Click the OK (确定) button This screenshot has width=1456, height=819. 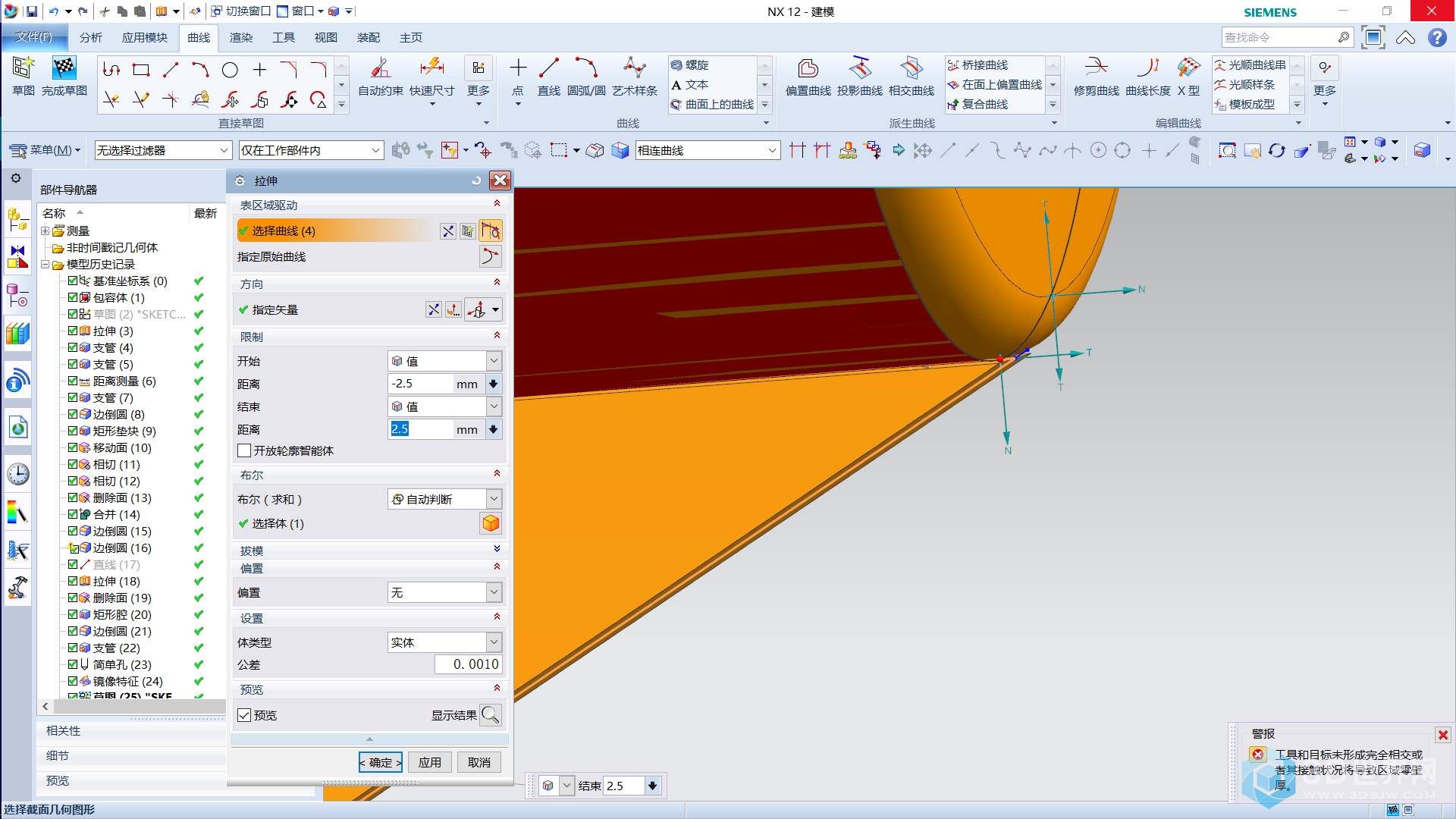381,762
